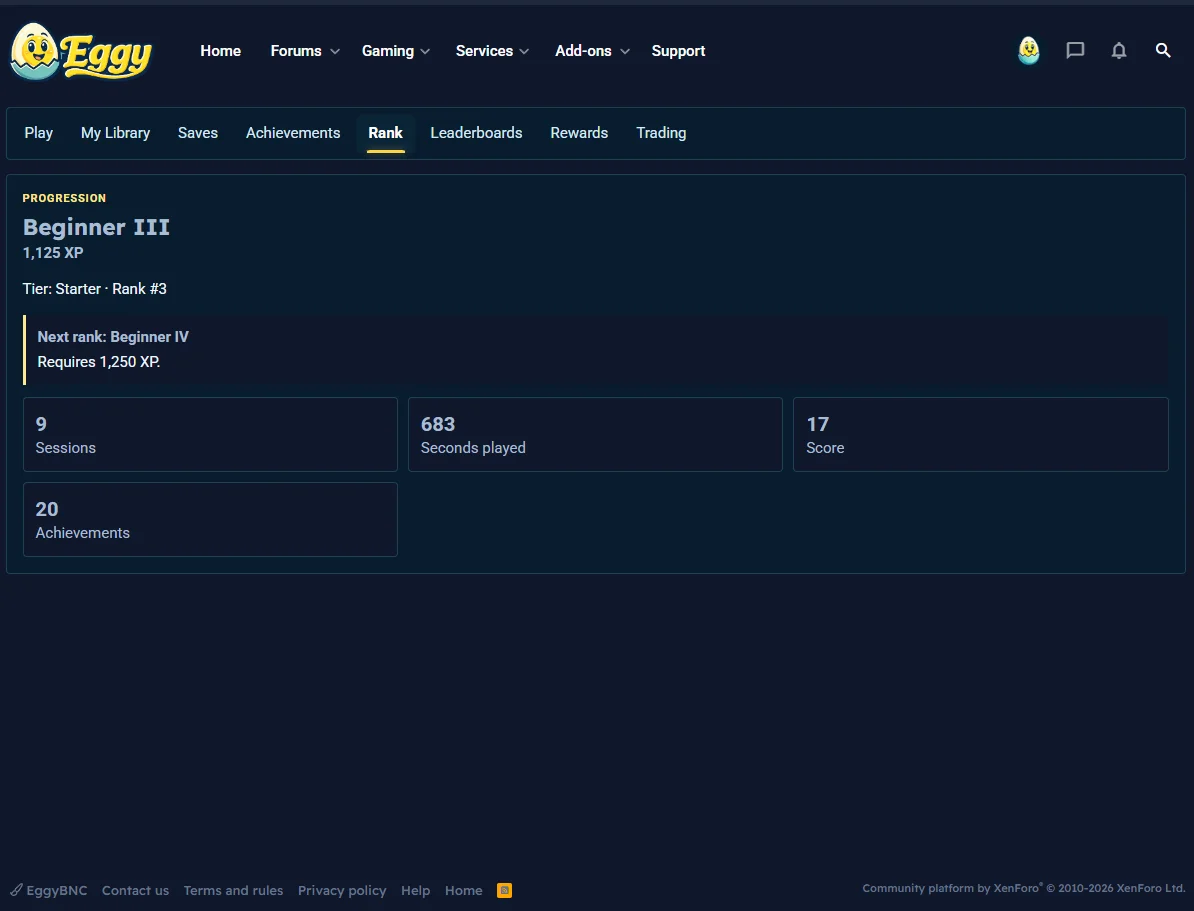
Task: Go to Home in the top navigation
Action: tap(221, 51)
